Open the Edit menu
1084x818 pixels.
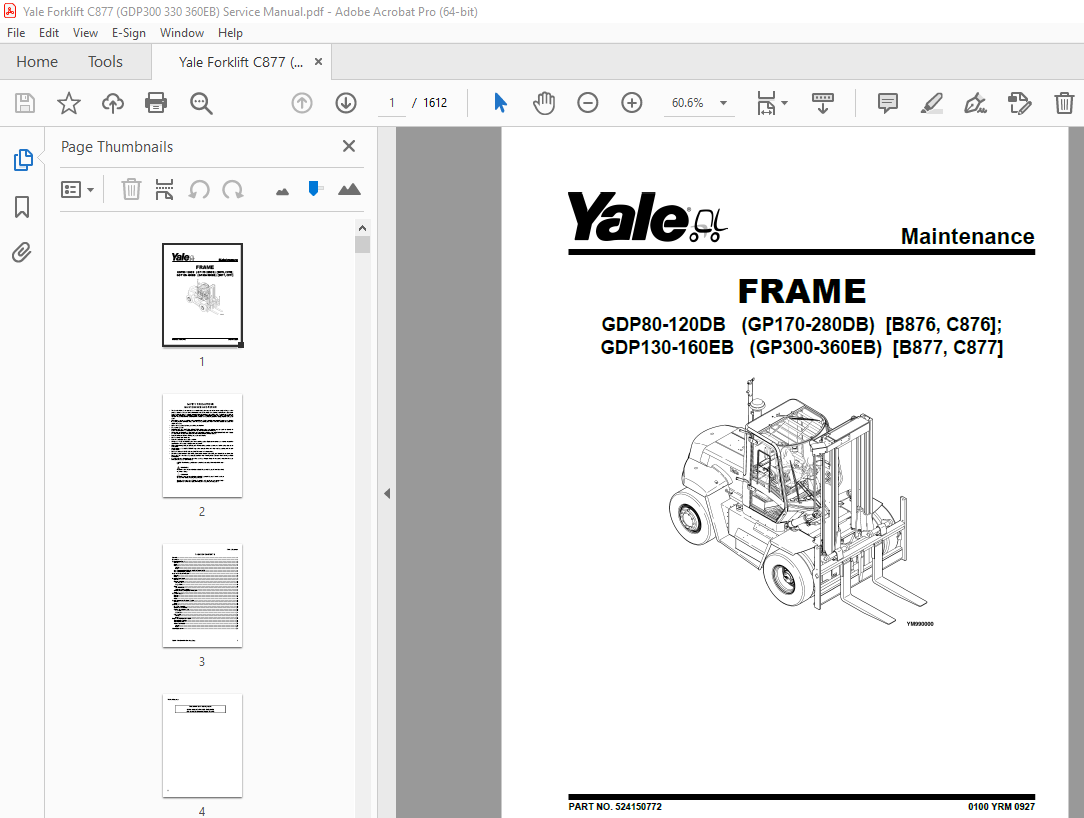(48, 32)
